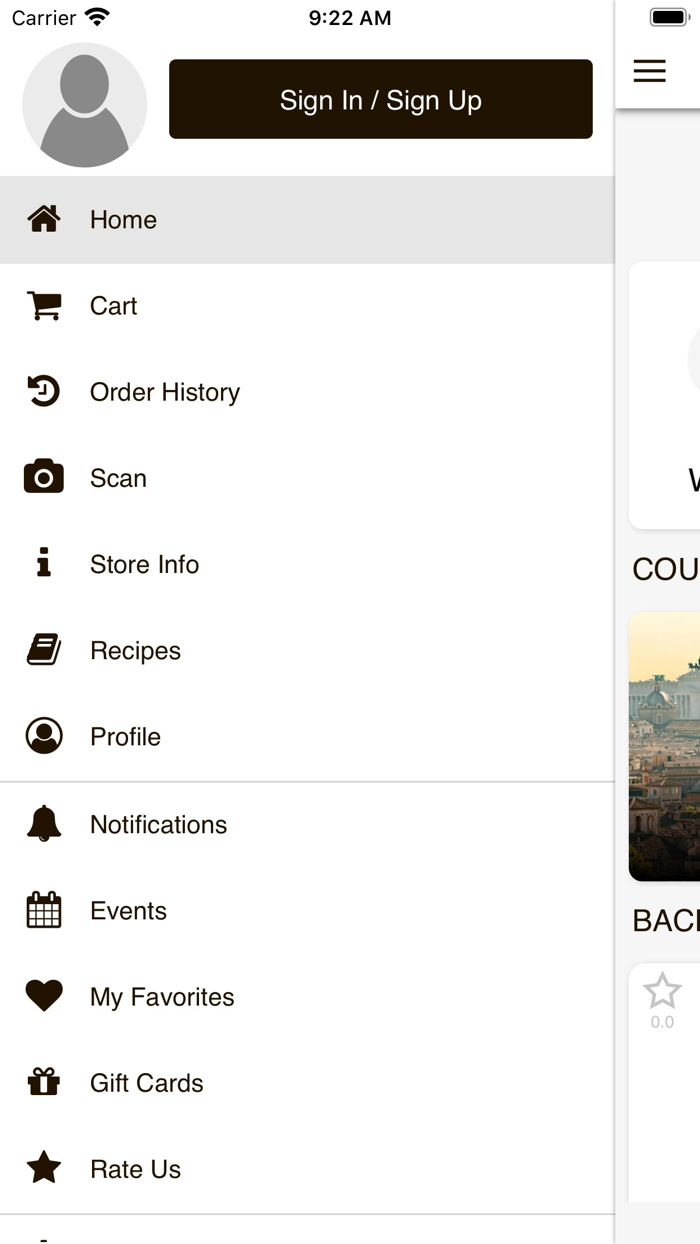The width and height of the screenshot is (700, 1244).
Task: Open the Profile menu item
Action: [125, 737]
